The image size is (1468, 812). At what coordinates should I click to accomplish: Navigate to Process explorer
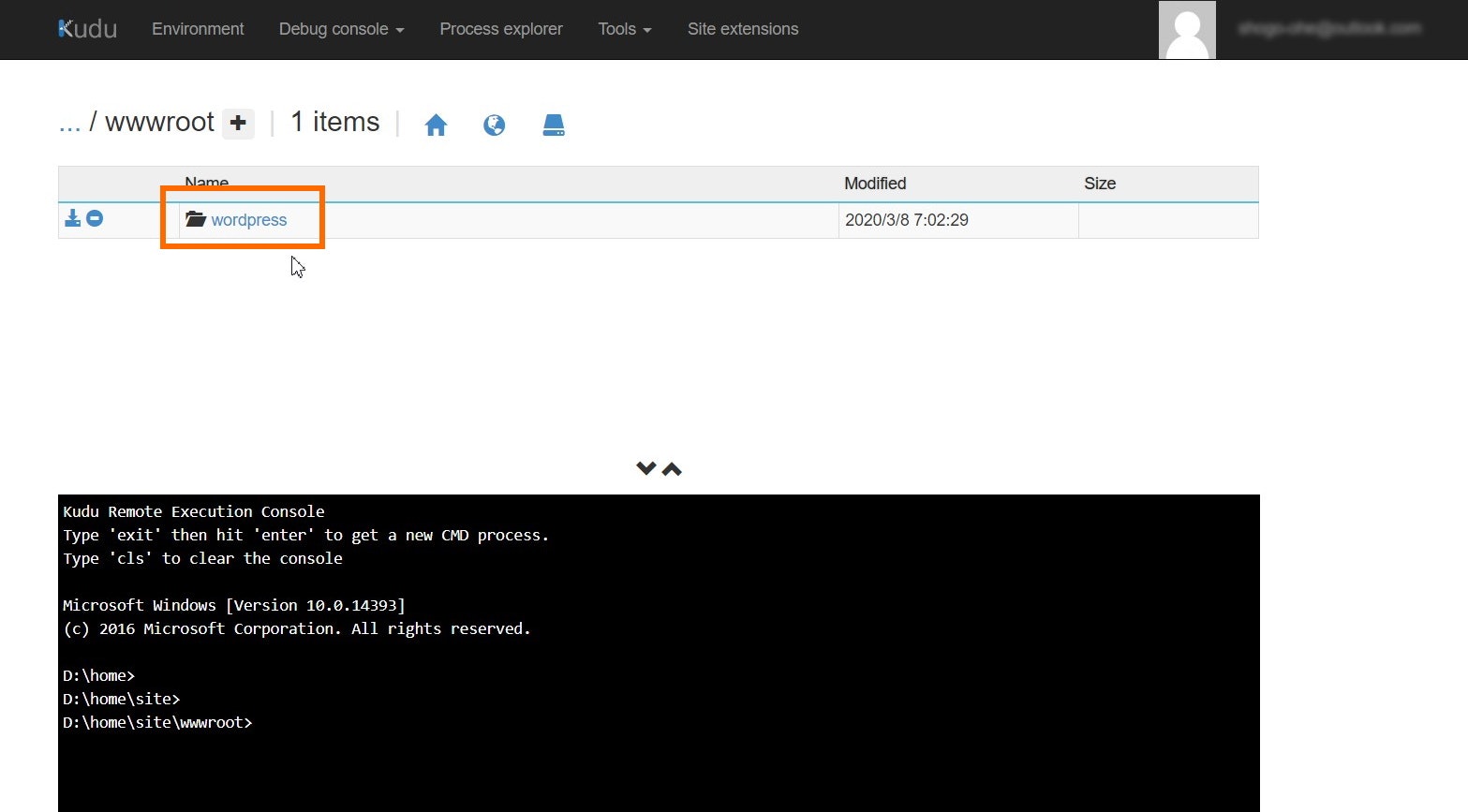pos(500,29)
